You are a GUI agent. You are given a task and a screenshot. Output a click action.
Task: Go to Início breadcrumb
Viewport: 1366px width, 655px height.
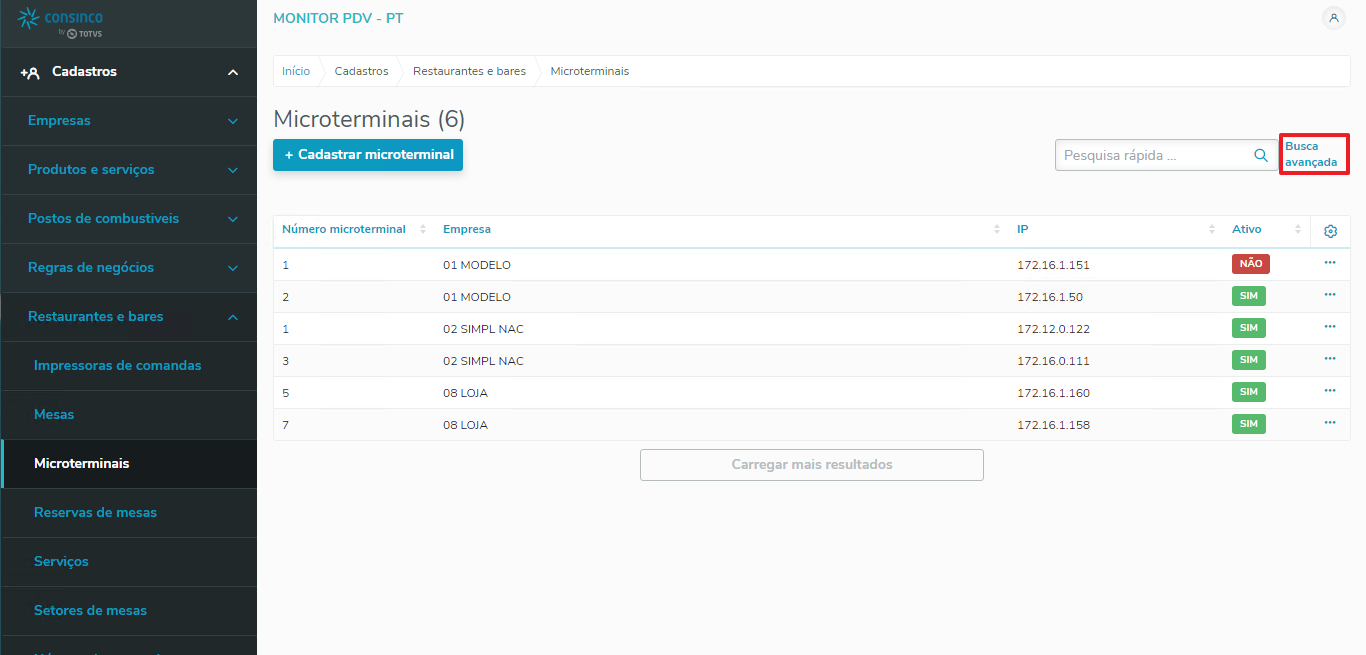[x=296, y=71]
